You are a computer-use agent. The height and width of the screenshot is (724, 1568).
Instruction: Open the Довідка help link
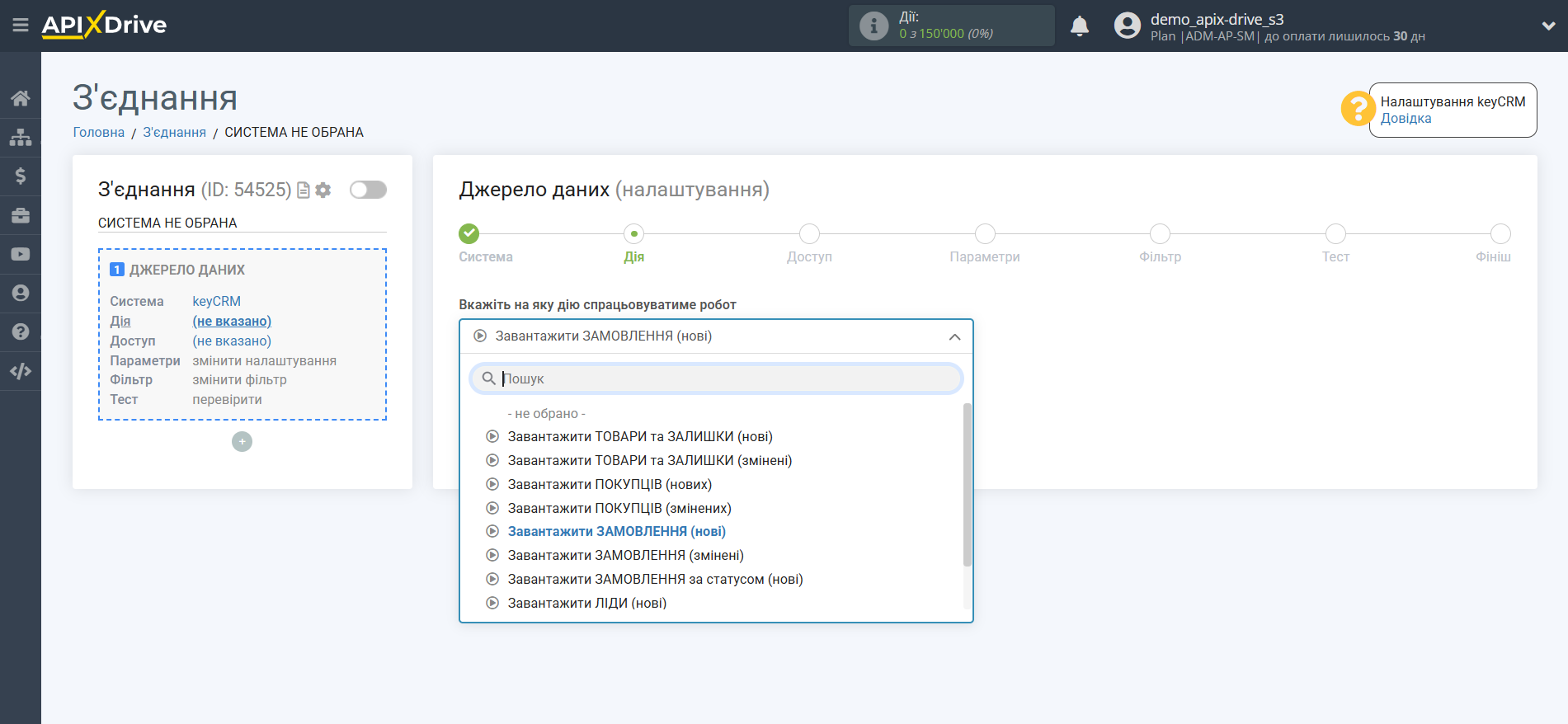point(1406,119)
